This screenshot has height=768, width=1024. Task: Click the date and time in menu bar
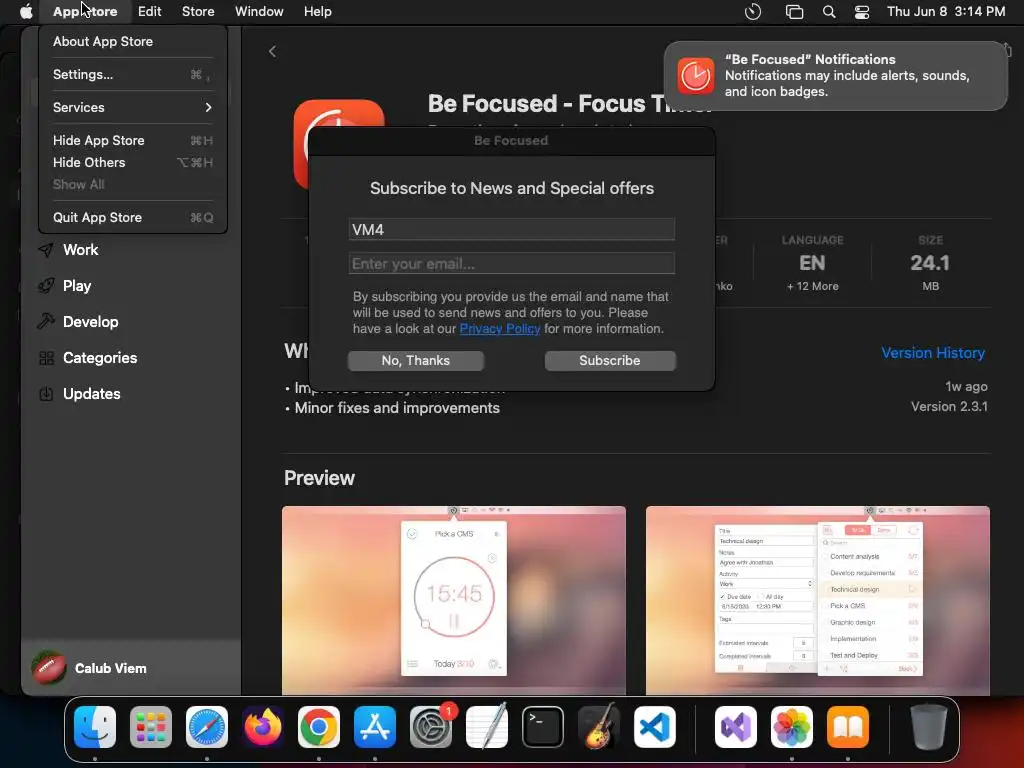pos(946,11)
